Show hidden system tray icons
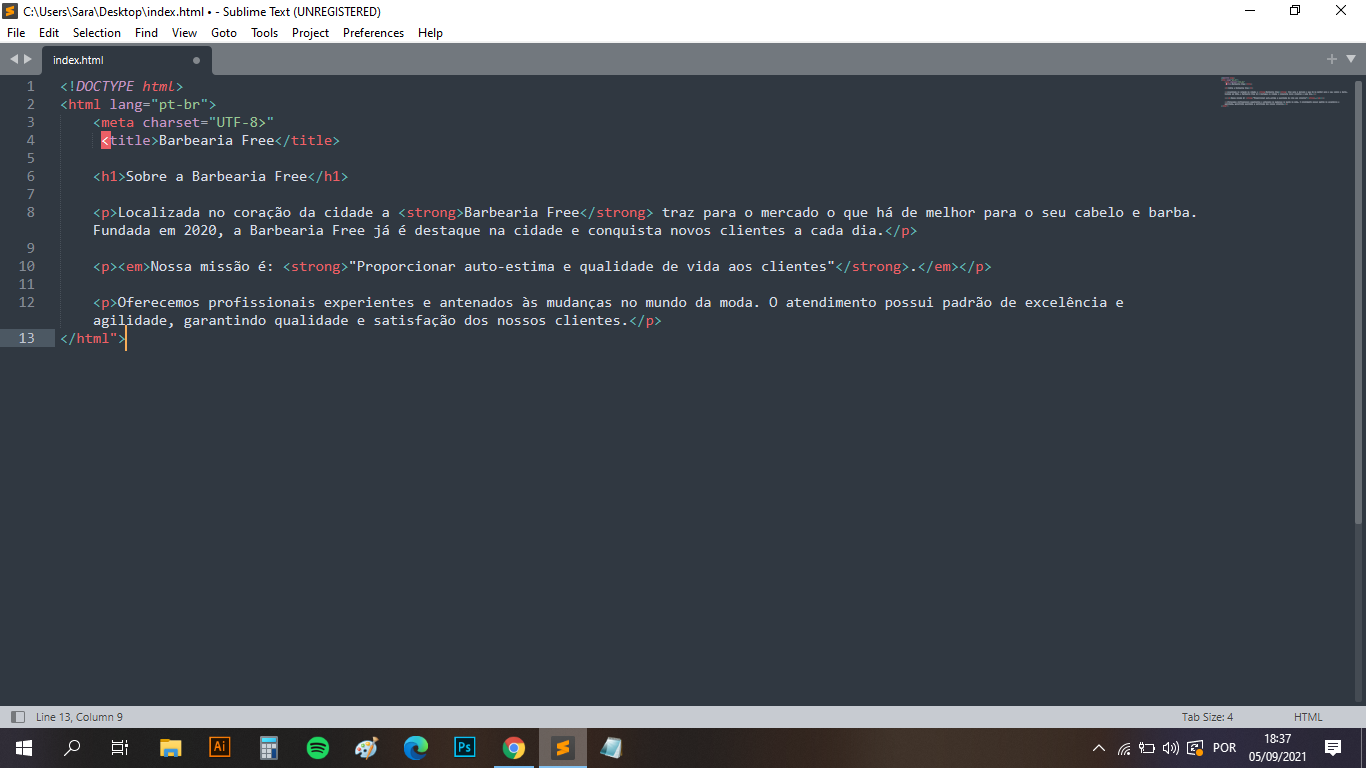 (1099, 748)
